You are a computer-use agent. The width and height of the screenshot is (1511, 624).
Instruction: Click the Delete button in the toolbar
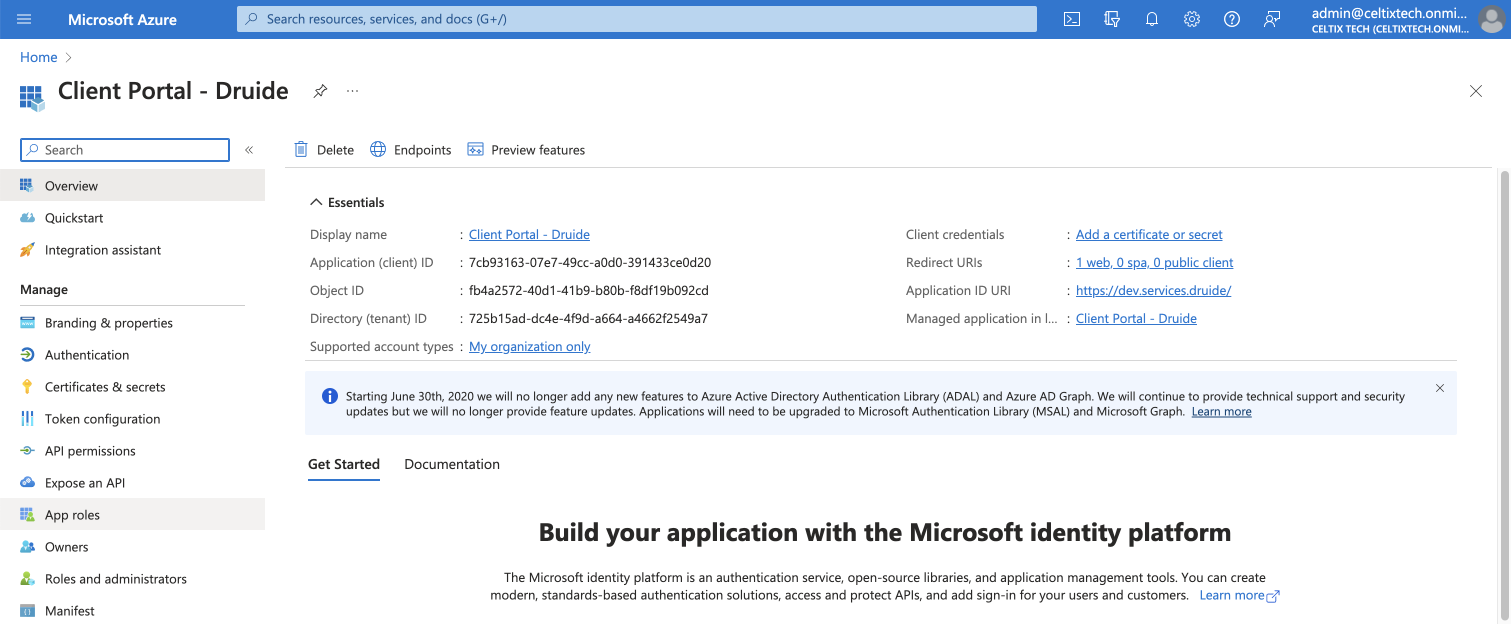[x=324, y=150]
